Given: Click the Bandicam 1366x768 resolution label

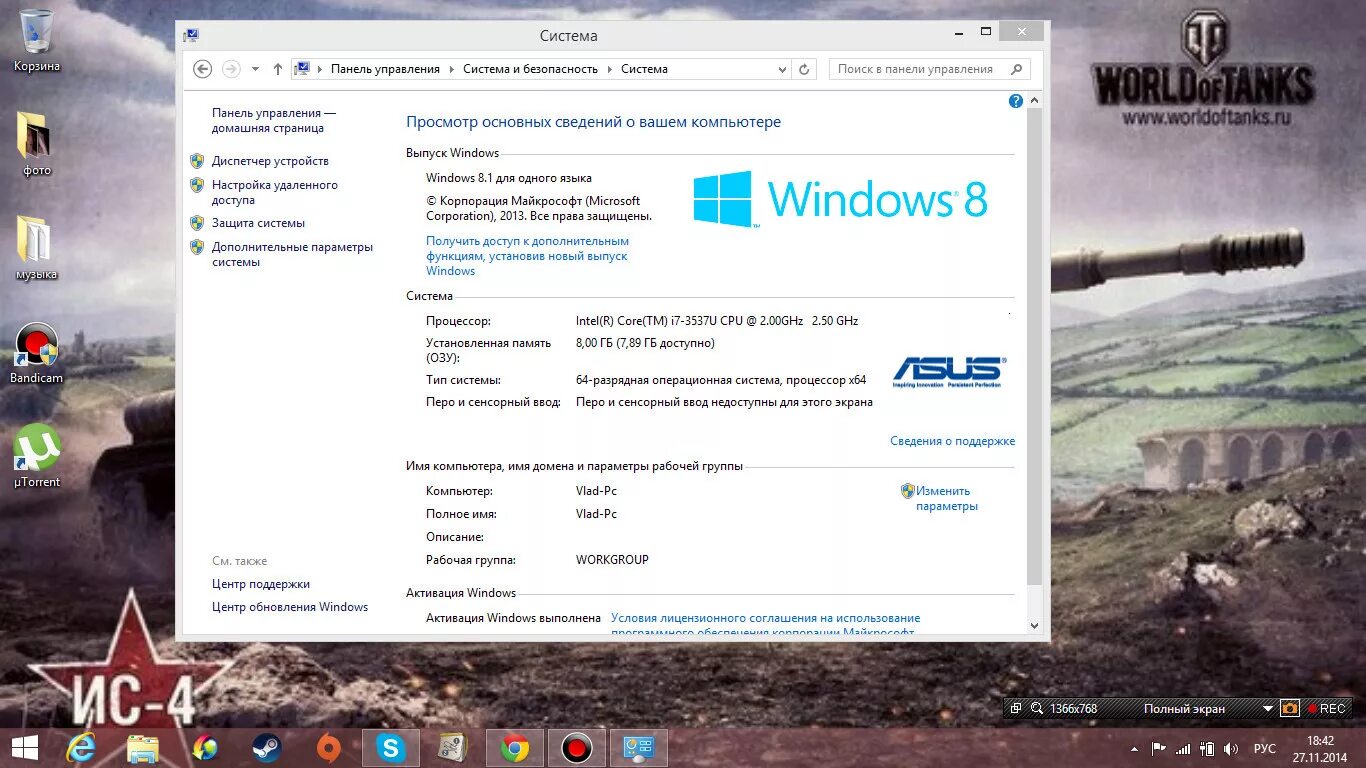Looking at the screenshot, I should 1073,709.
